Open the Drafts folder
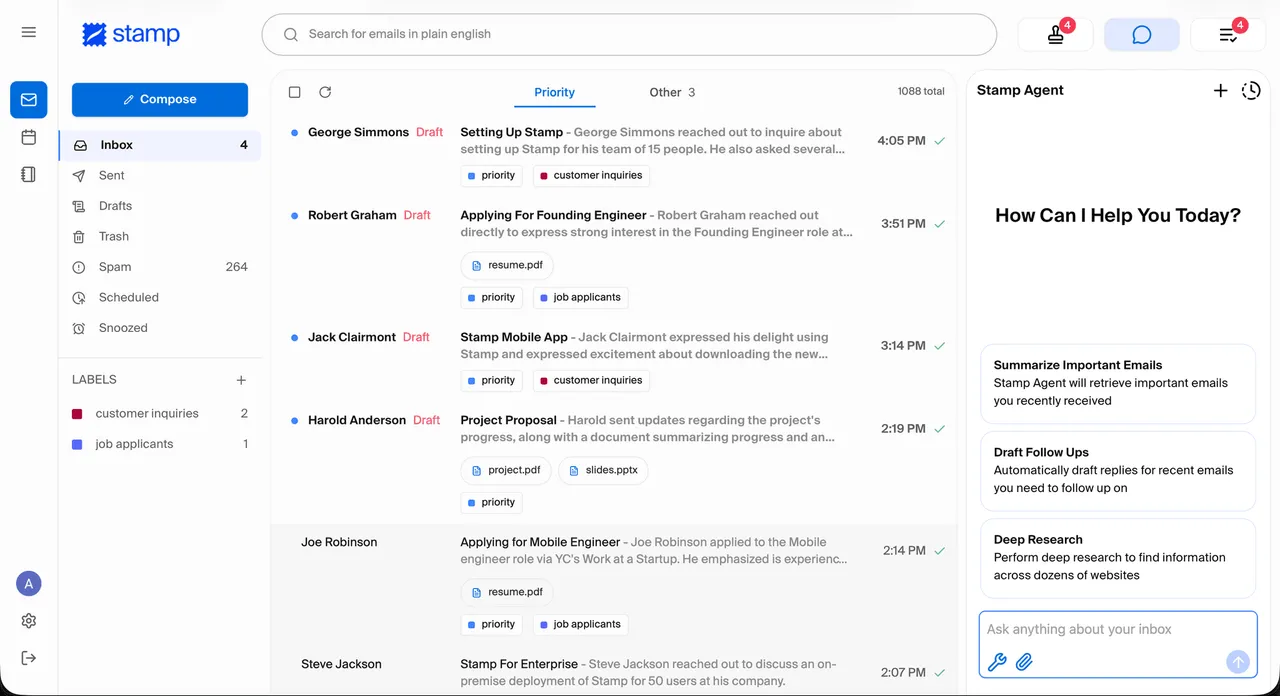 tap(160, 206)
